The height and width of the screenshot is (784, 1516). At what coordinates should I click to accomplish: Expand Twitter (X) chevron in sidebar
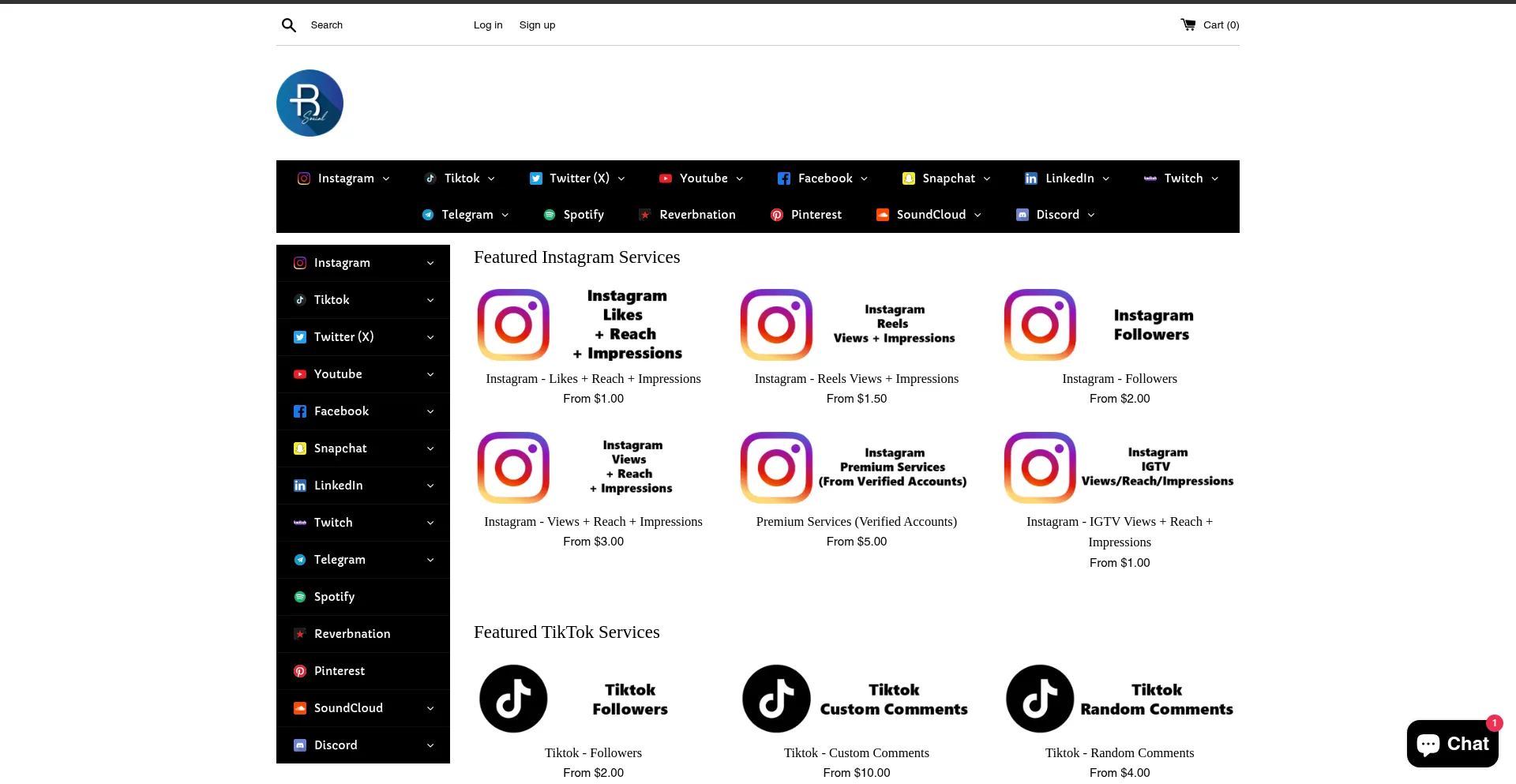pos(430,337)
